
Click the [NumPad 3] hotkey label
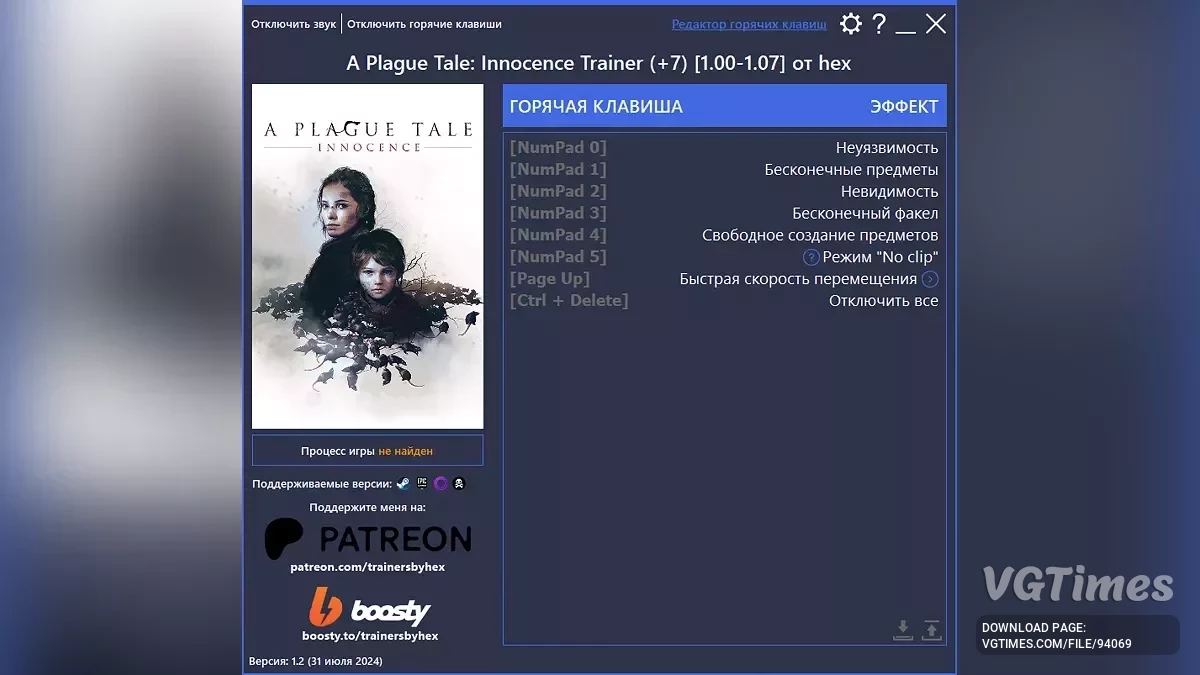pos(558,214)
